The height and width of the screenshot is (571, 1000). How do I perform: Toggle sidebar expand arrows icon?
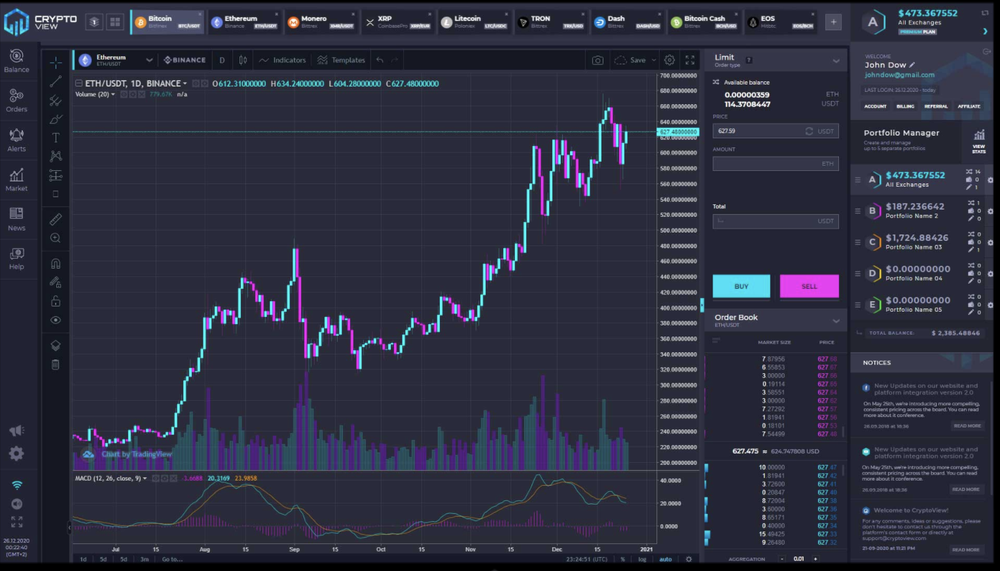coord(17,521)
